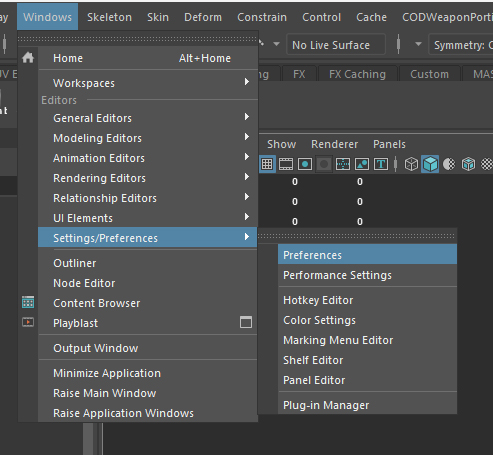Open the Marking Menu Editor

(x=367, y=340)
